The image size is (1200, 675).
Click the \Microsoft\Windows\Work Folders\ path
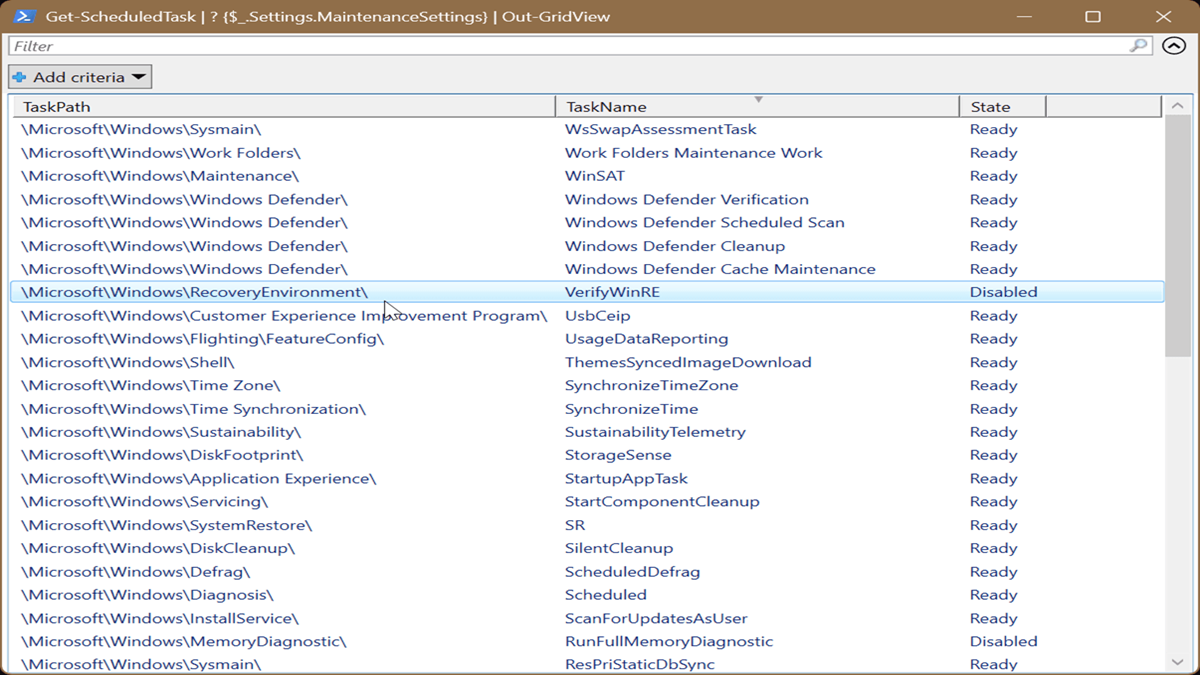(160, 153)
